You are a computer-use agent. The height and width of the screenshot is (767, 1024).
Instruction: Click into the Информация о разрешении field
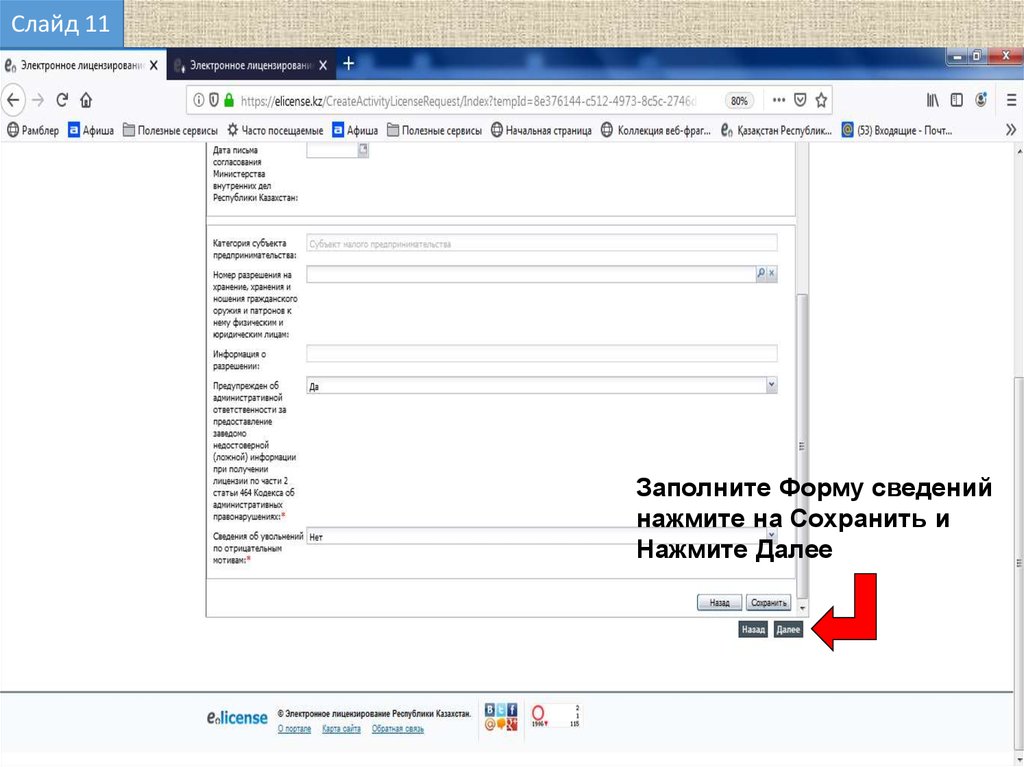pyautogui.click(x=541, y=353)
